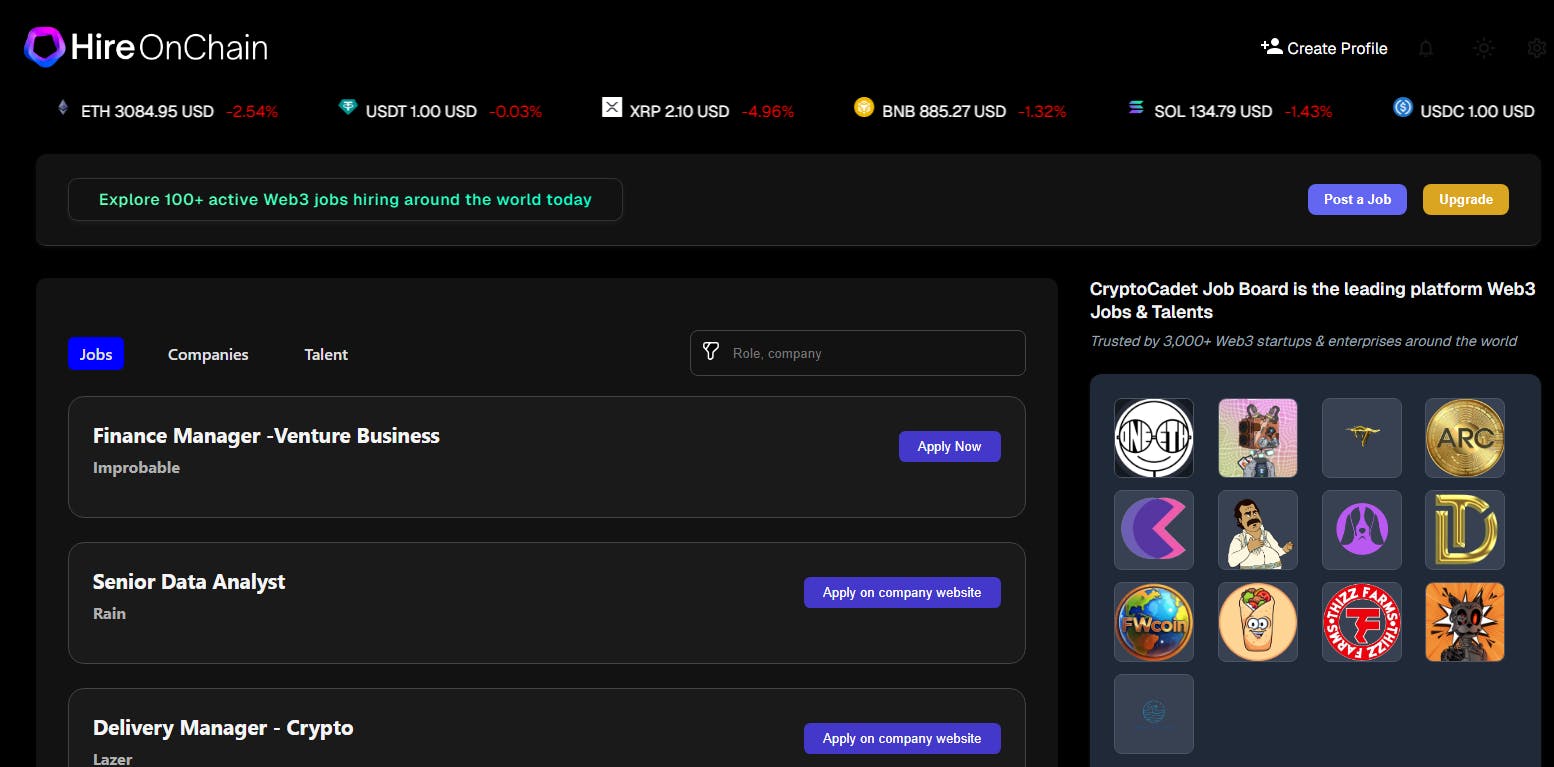Image resolution: width=1554 pixels, height=767 pixels.
Task: Open the faint blue globe logo thumbnail
Action: [1154, 714]
